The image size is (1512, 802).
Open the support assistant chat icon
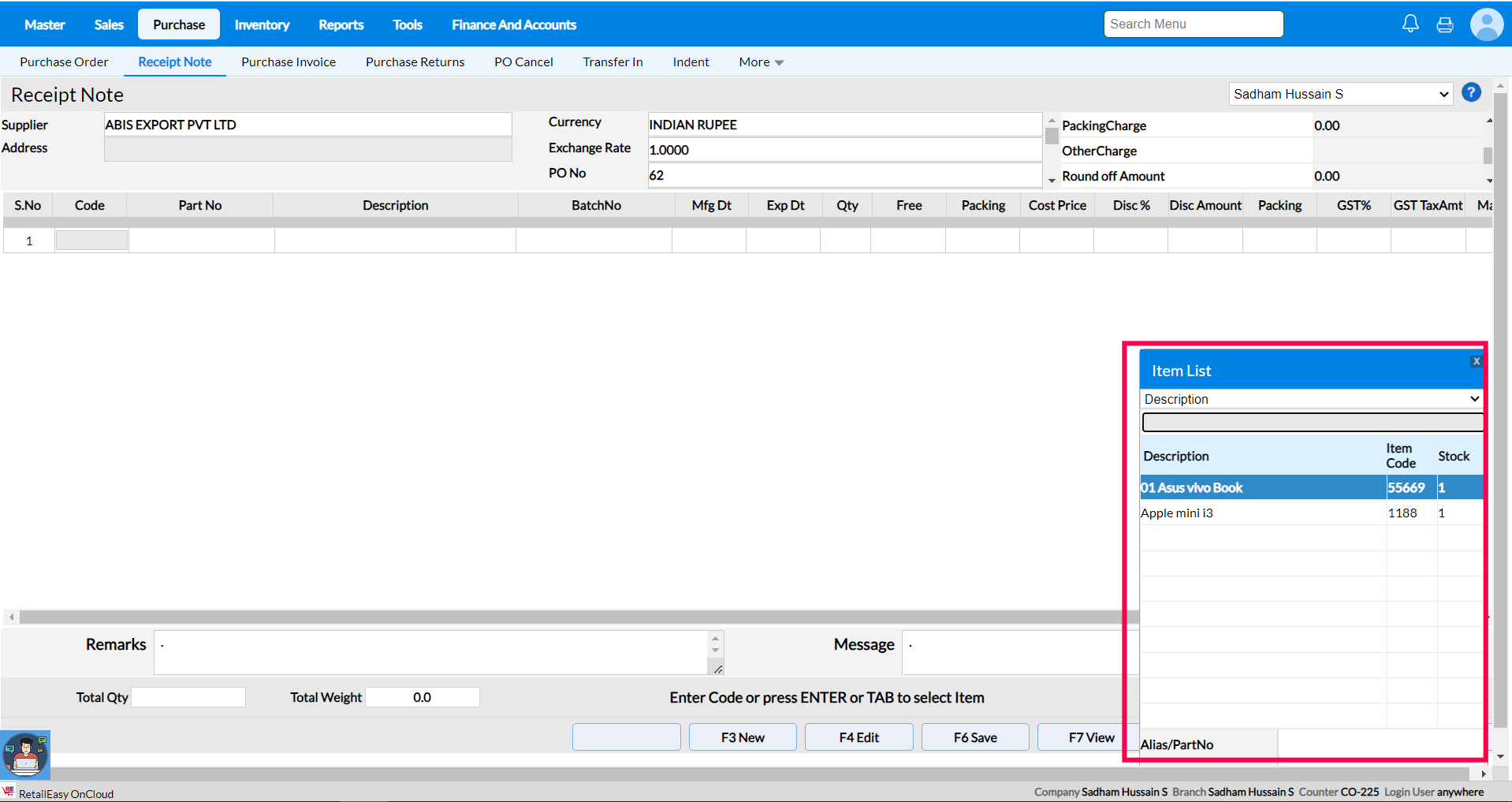(25, 755)
